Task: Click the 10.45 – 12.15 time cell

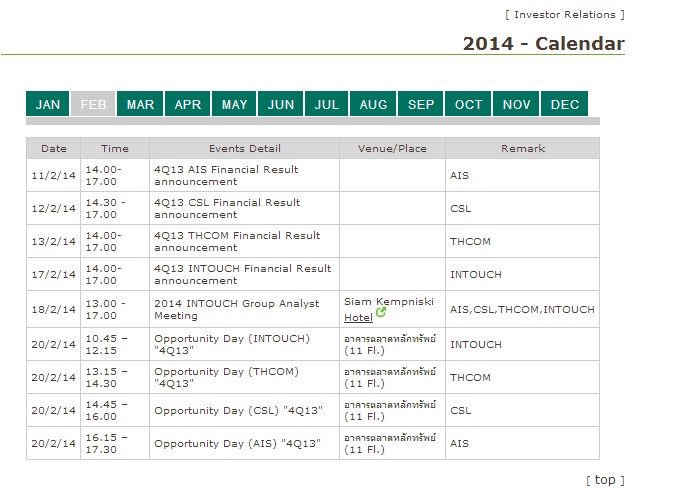Action: tap(115, 344)
